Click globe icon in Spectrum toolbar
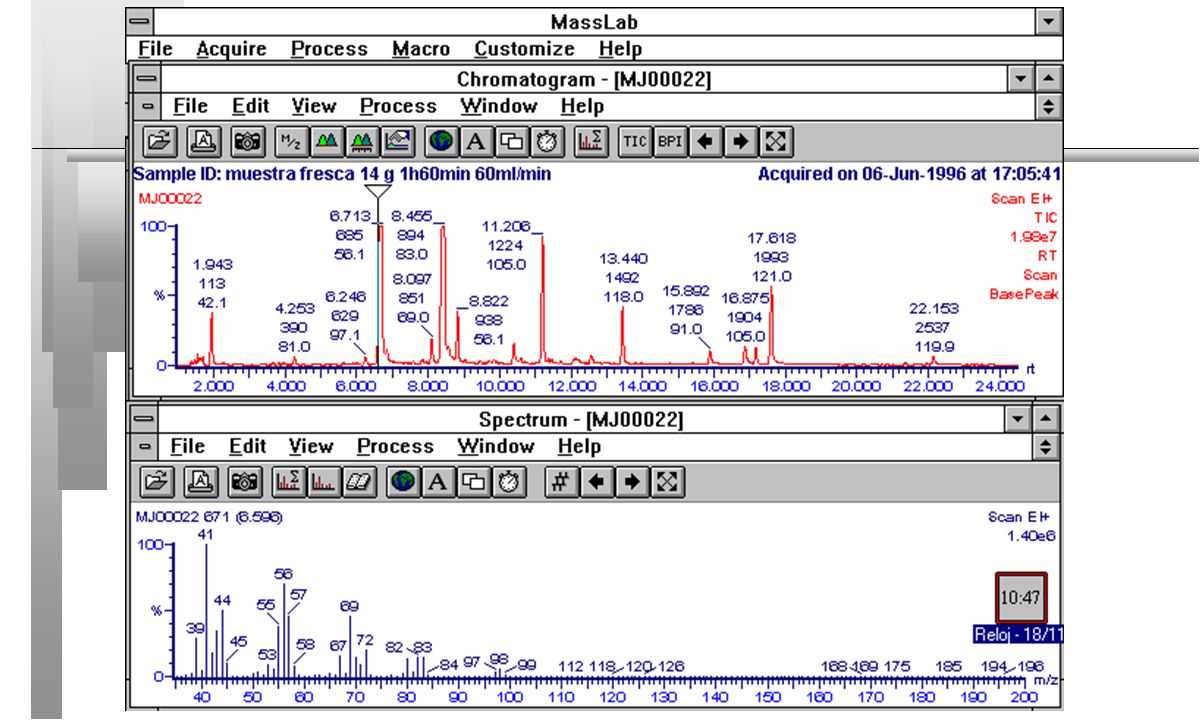 coord(405,482)
